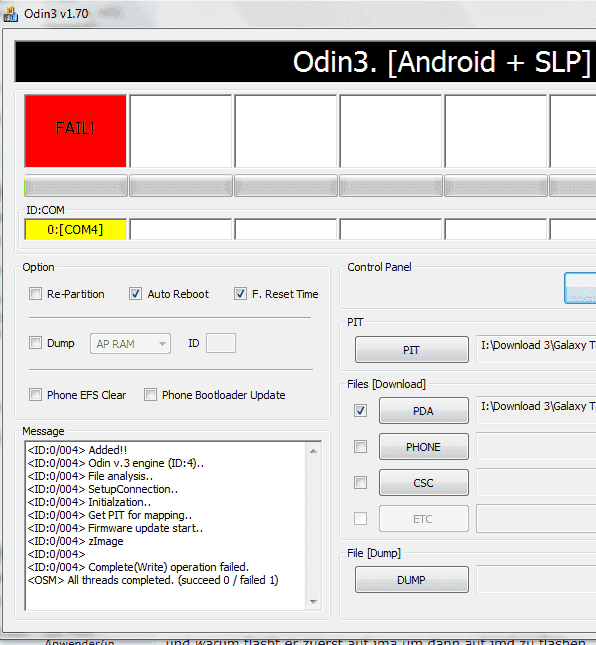
Task: Uncheck the PDA file checkbox
Action: point(361,411)
